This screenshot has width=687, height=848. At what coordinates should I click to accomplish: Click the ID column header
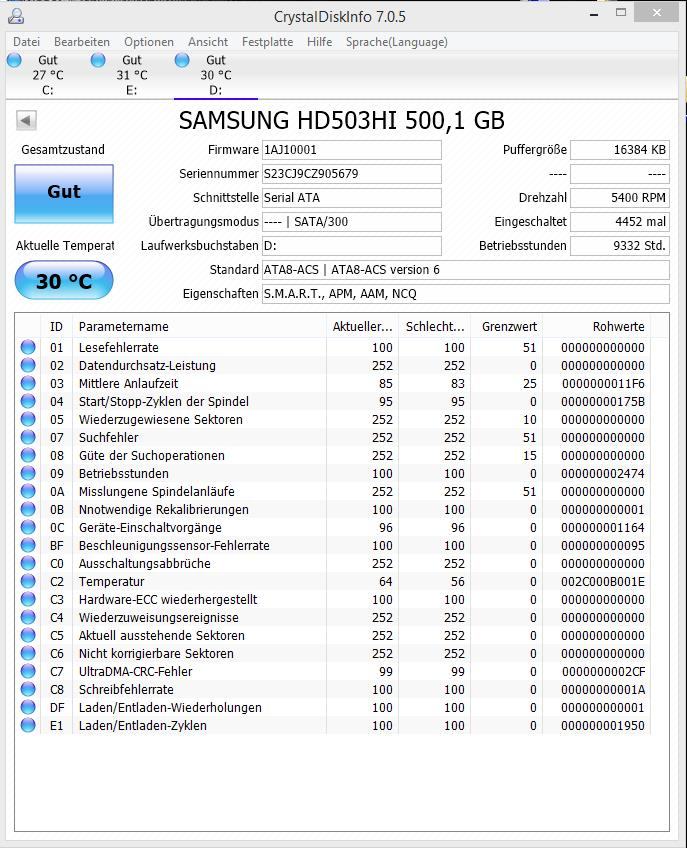coord(56,327)
